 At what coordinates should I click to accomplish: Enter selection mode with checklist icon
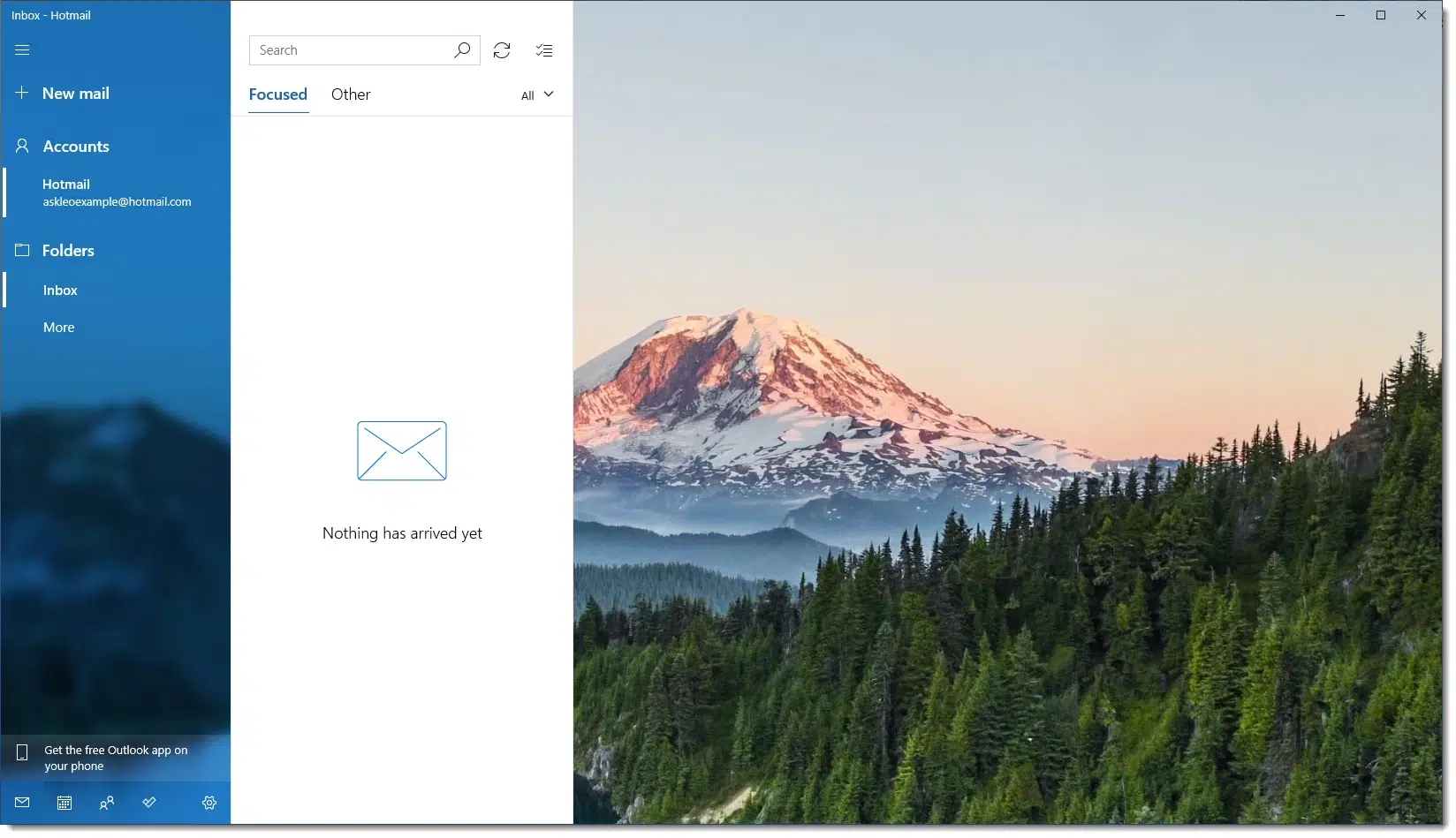click(x=544, y=50)
